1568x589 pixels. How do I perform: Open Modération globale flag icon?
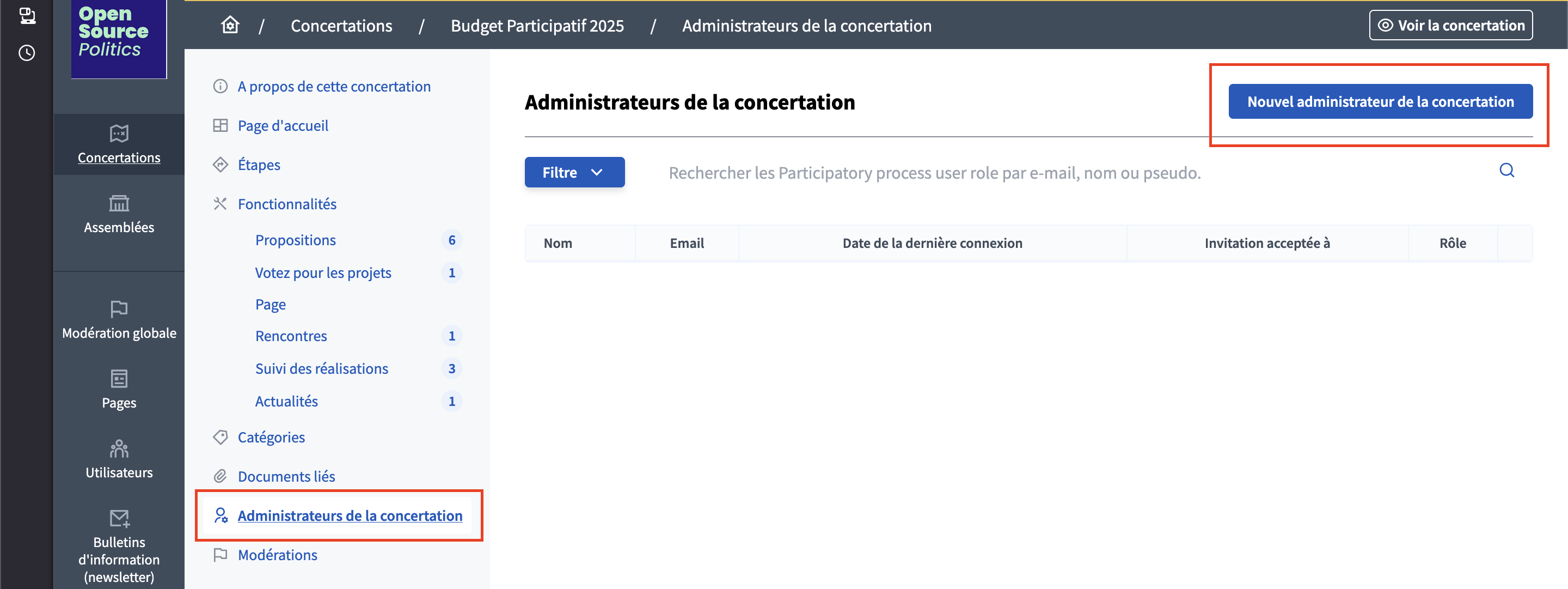[119, 309]
